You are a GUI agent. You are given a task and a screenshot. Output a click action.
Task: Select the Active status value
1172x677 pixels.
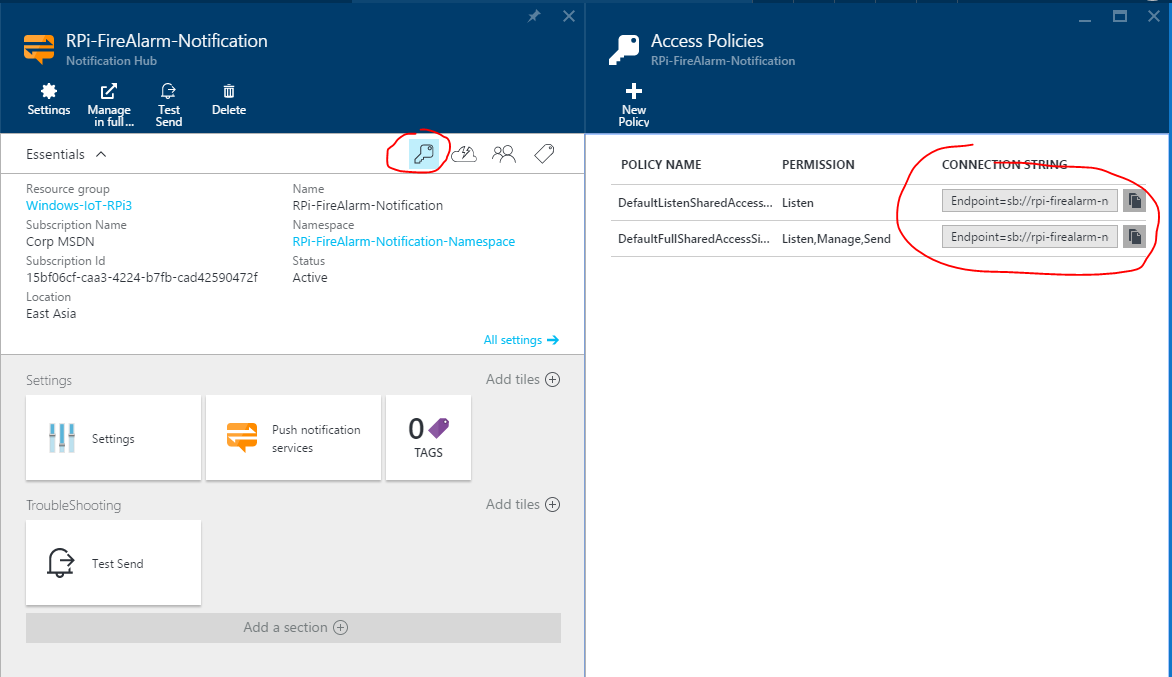tap(309, 277)
